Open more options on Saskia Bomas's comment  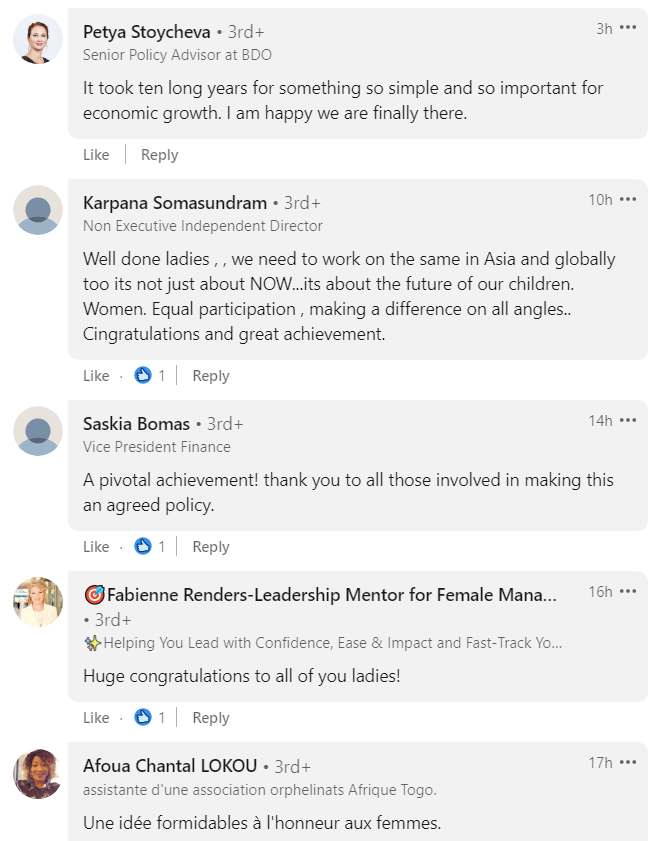click(628, 420)
